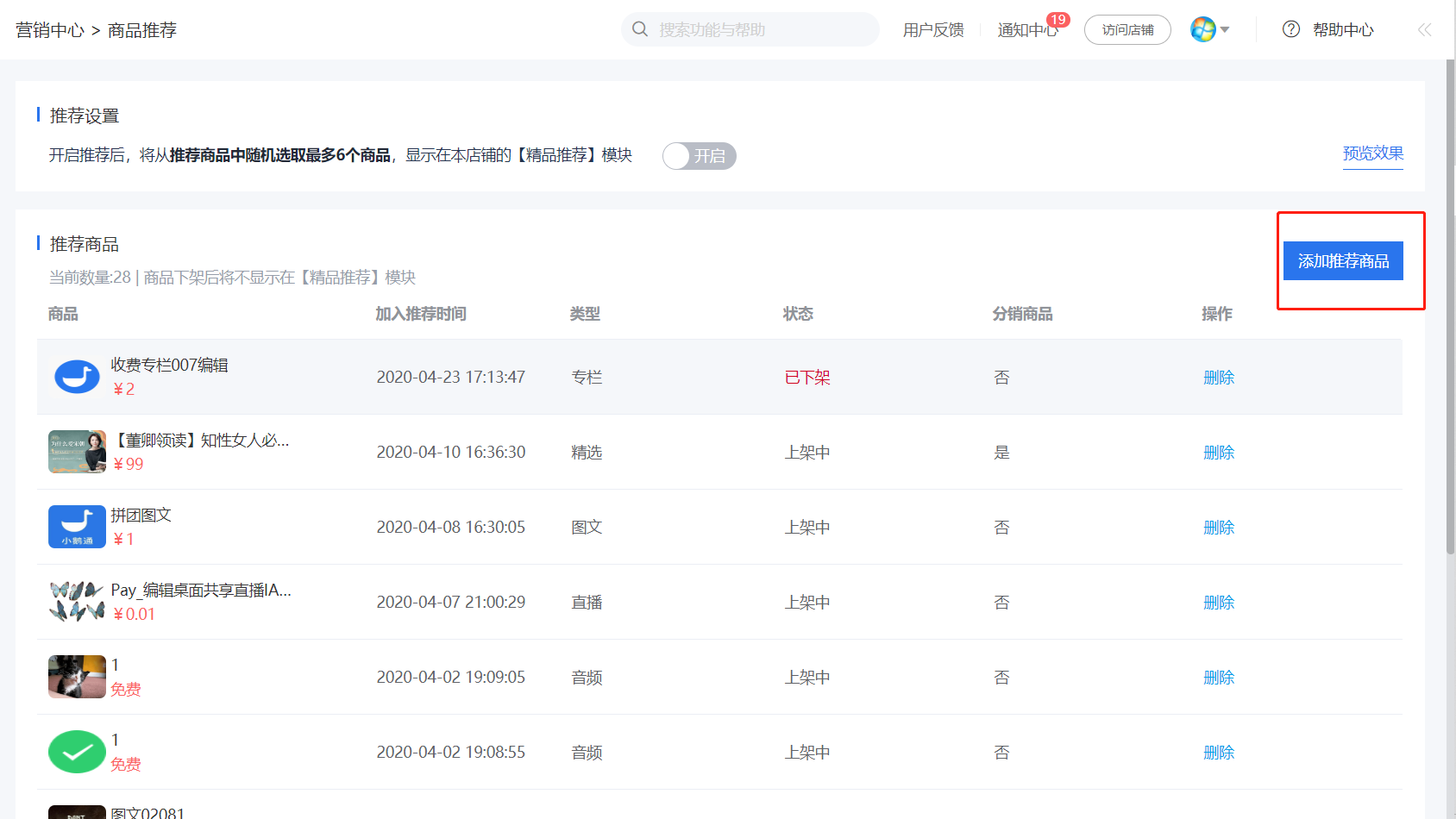Open the 预览效果 link
The image size is (1456, 819).
click(x=1373, y=153)
